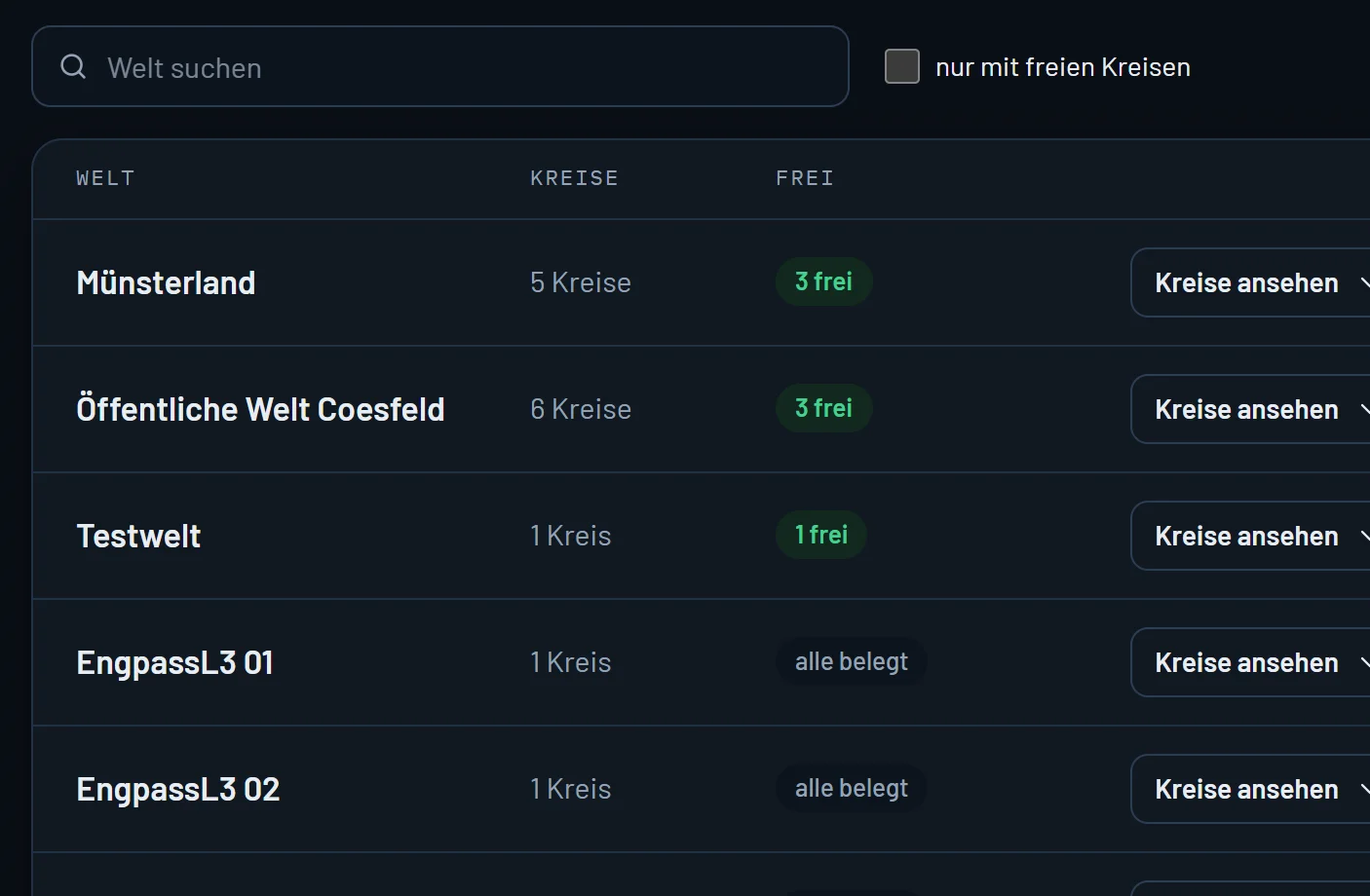
Task: Expand Kreise ansehen for Testwelt
Action: pyautogui.click(x=1251, y=536)
